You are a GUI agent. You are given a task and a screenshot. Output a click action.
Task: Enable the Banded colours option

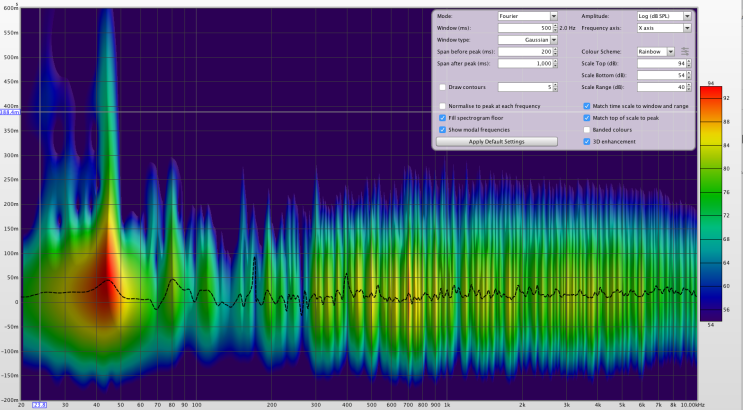tap(587, 129)
